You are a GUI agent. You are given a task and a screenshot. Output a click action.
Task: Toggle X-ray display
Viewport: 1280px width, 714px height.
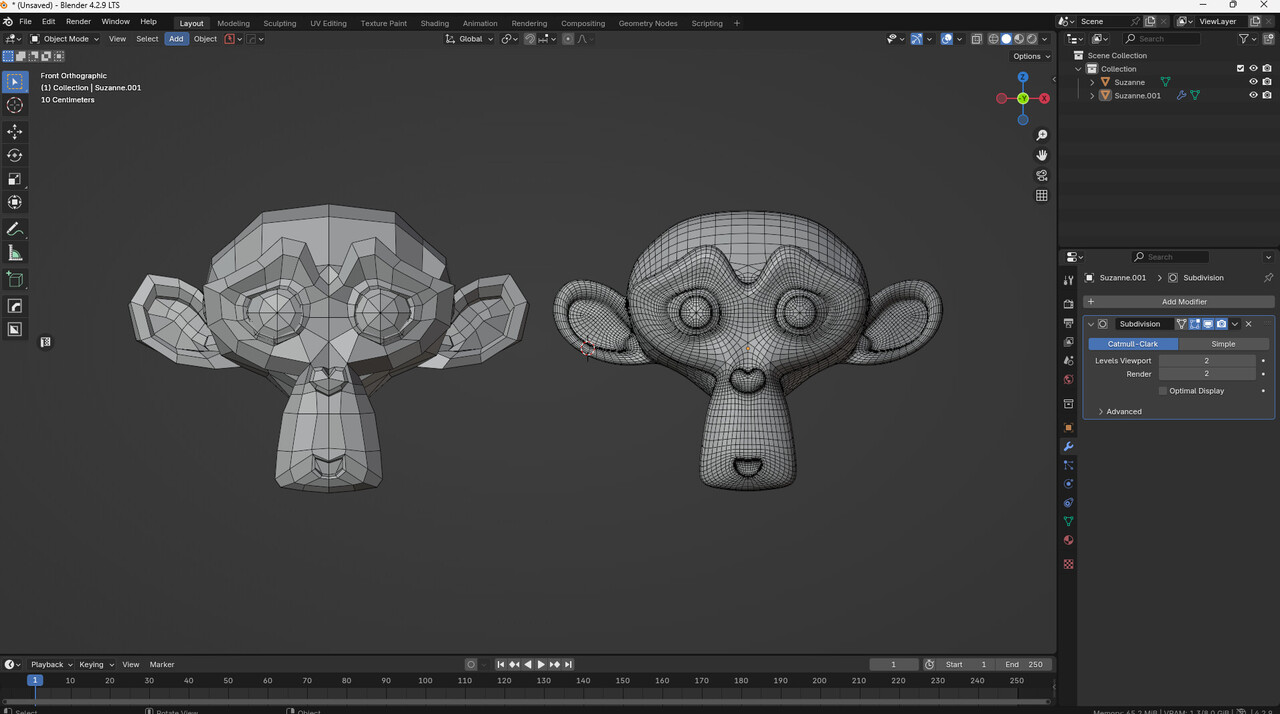pyautogui.click(x=977, y=39)
